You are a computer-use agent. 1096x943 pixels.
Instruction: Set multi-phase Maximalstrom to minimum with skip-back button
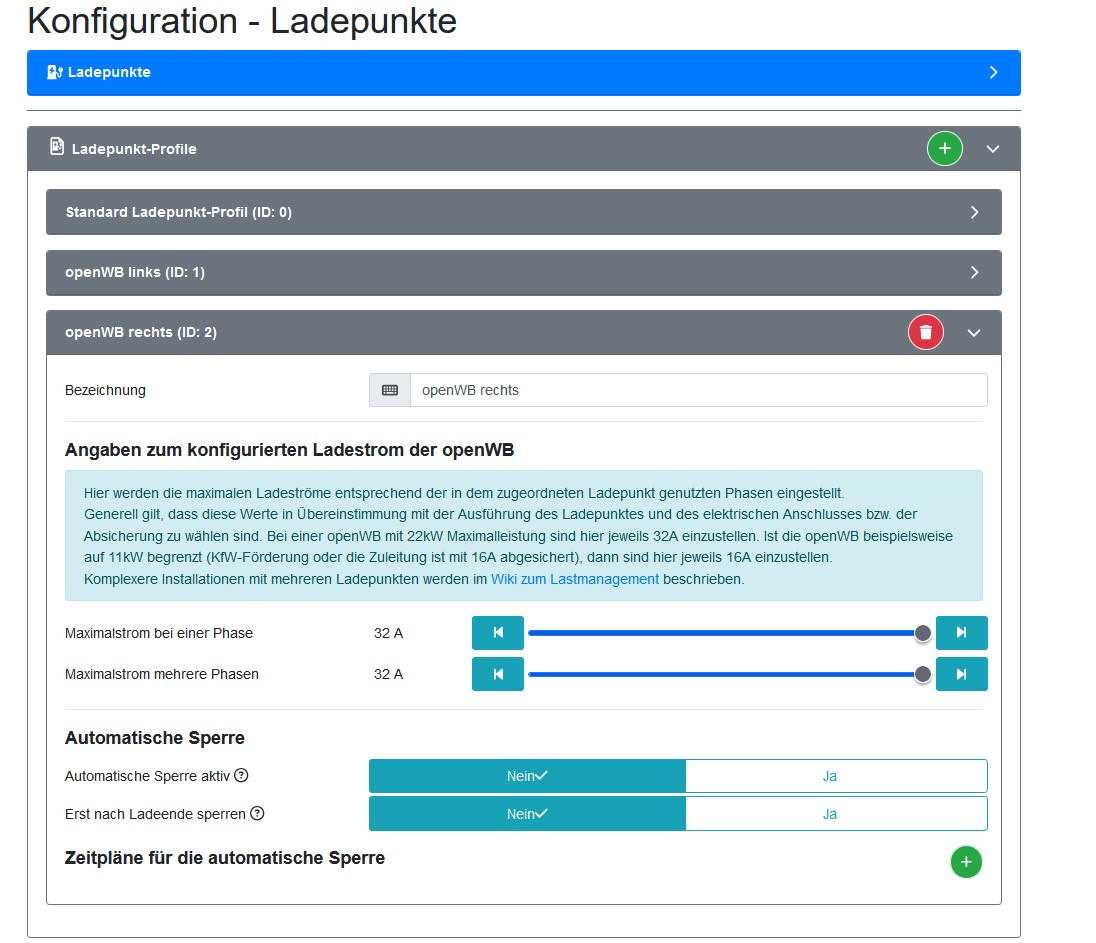pos(498,674)
